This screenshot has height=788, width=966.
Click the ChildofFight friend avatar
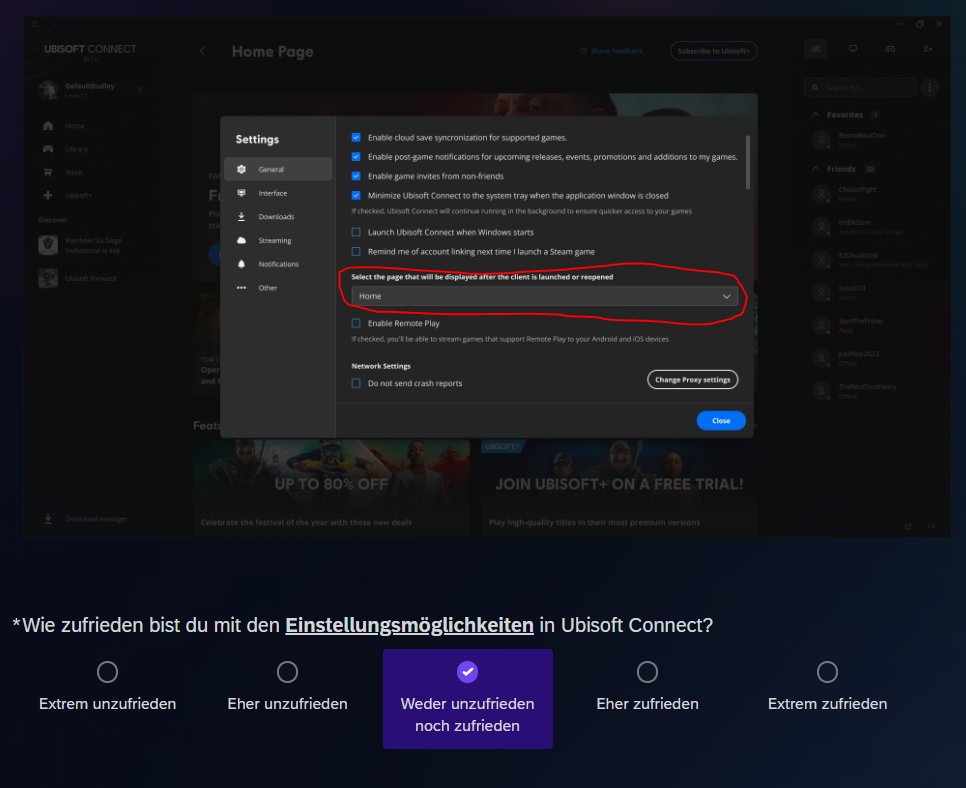[x=821, y=194]
